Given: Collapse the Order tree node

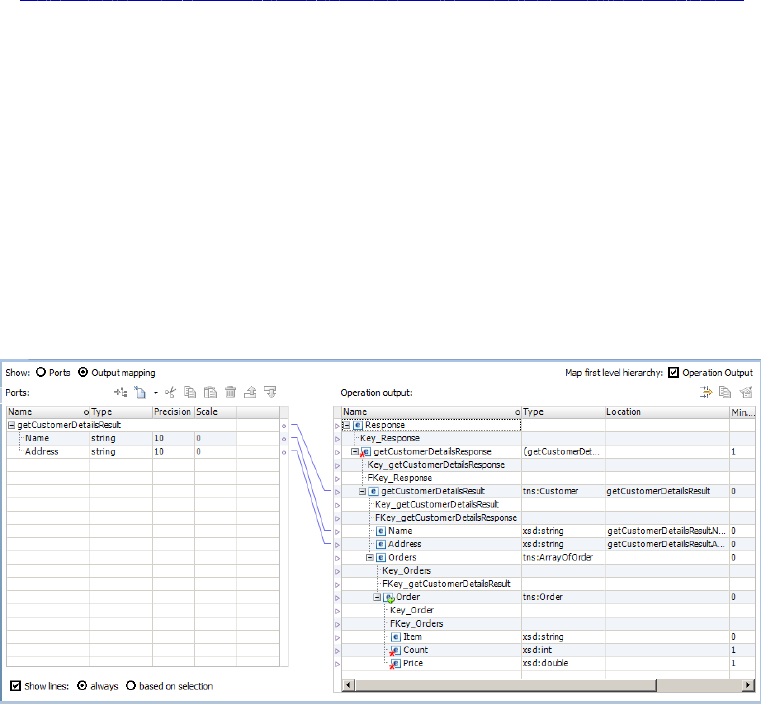Looking at the screenshot, I should point(377,597).
